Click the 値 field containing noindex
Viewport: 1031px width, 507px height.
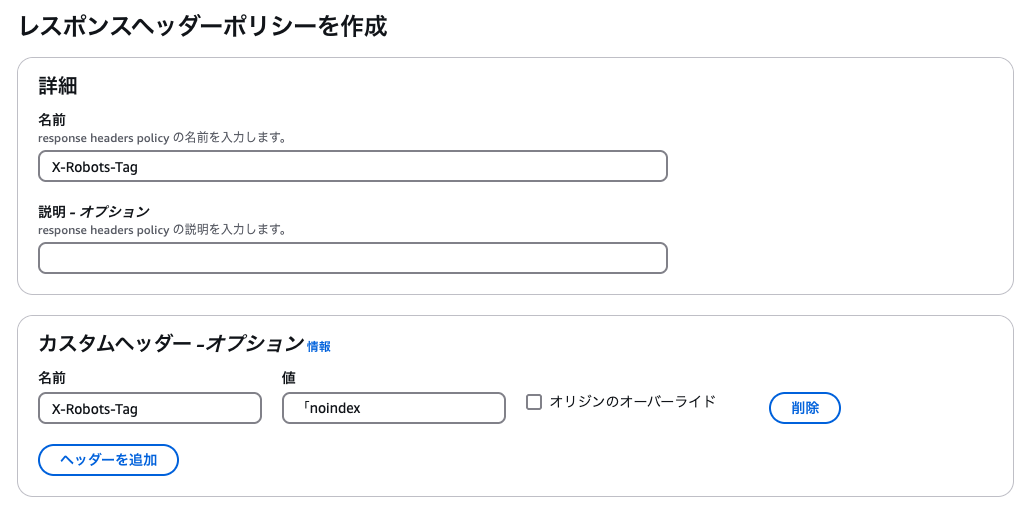394,408
